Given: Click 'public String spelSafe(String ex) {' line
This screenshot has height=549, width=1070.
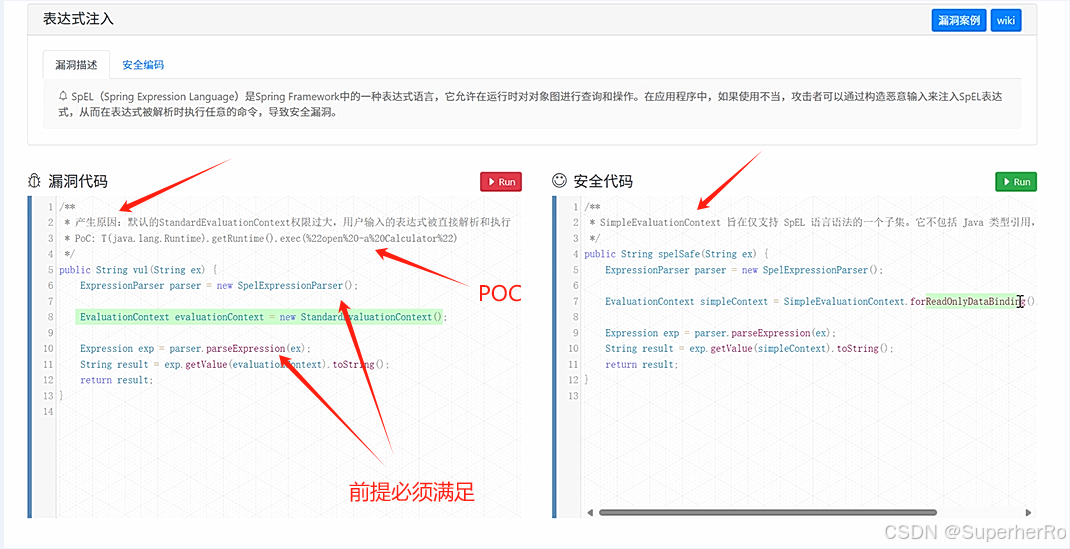Looking at the screenshot, I should 676,254.
